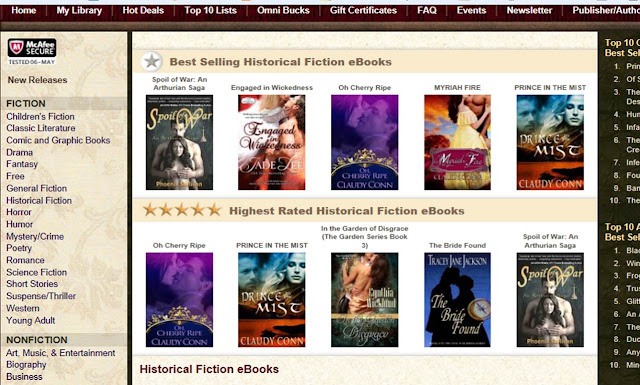Screen dimensions: 640x385
Task: Open best-selling Oh Cherry Ripe cover
Action: click(364, 142)
